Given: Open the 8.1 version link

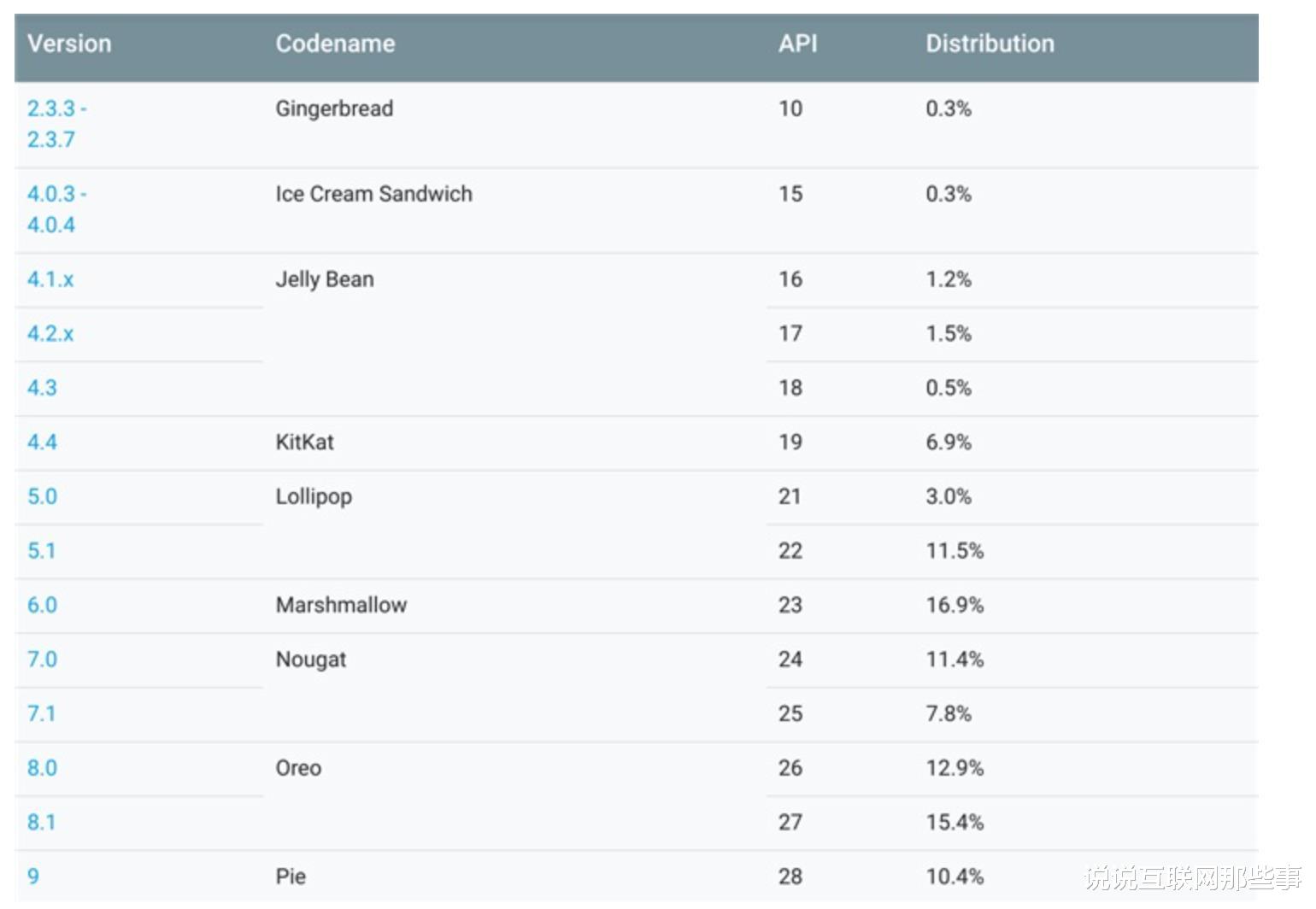Looking at the screenshot, I should coord(41,822).
